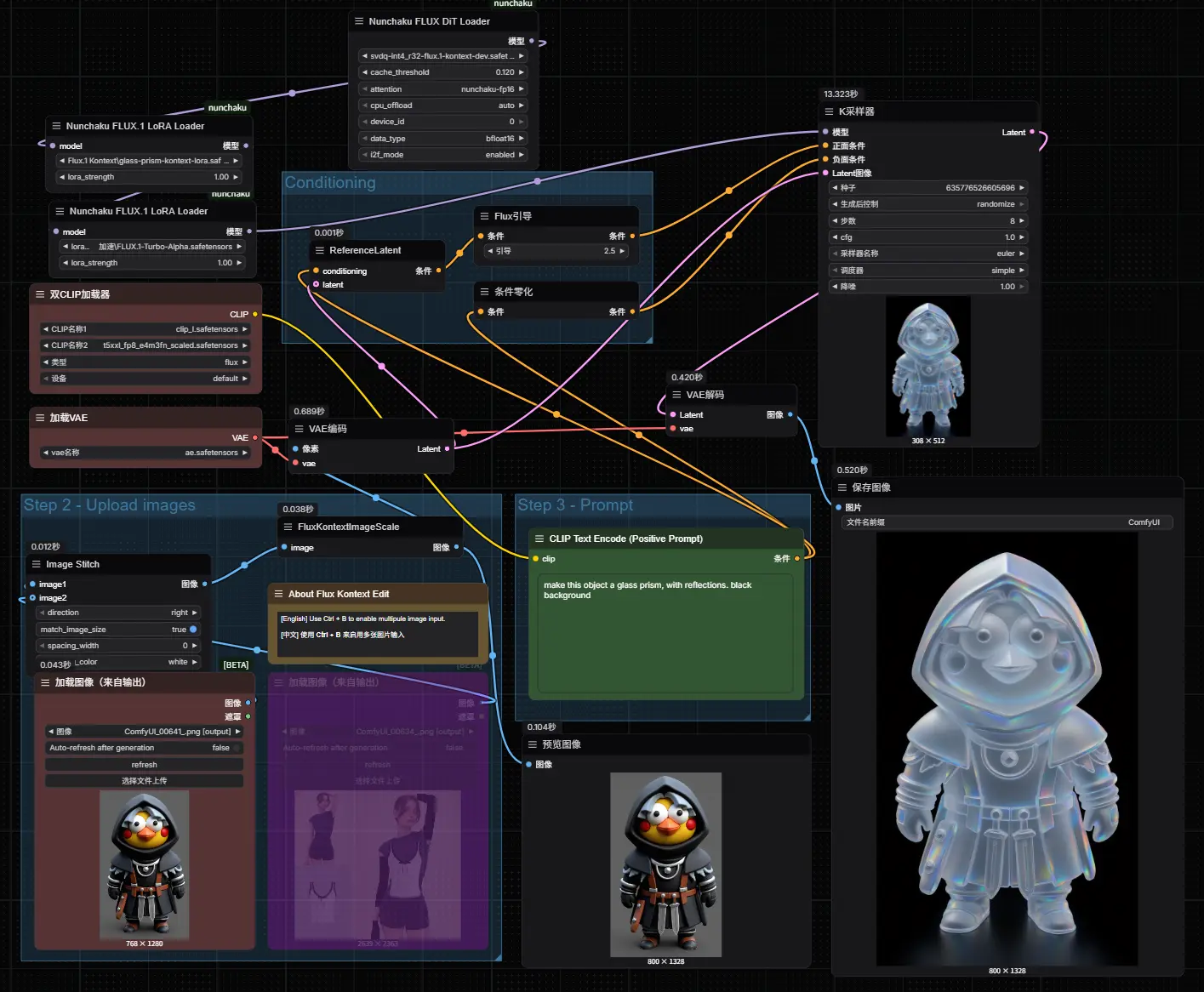This screenshot has width=1204, height=992.
Task: Open the 采样器名称 euler dropdown
Action: [x=927, y=254]
